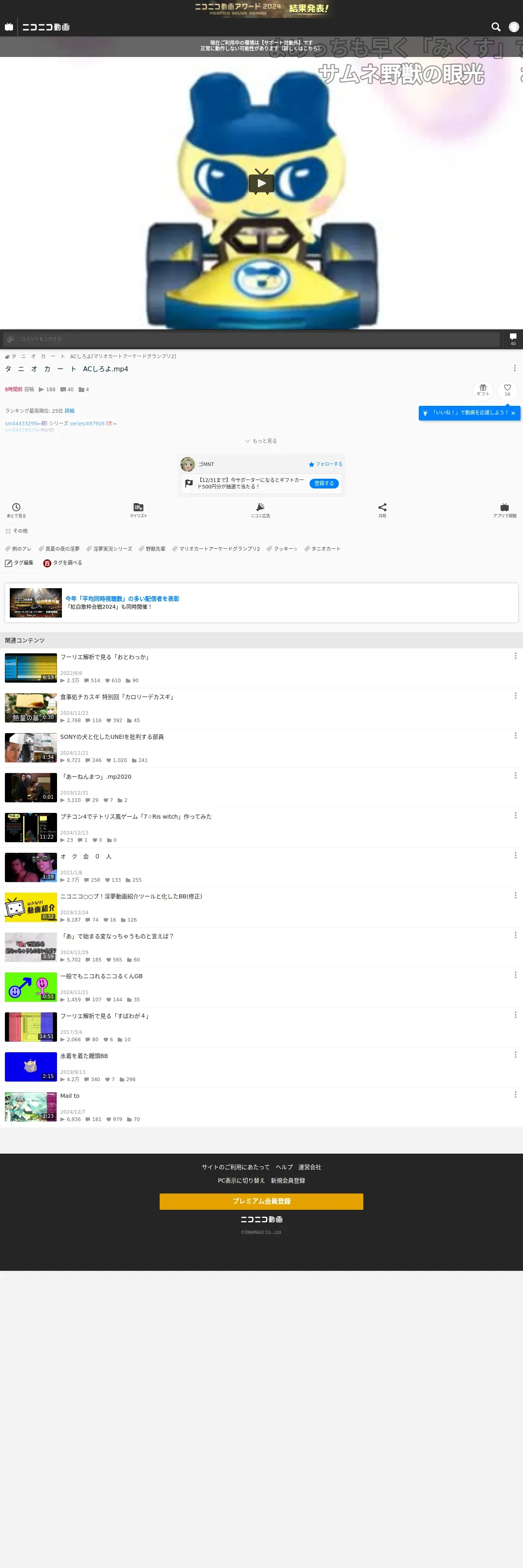Screen dimensions: 523x1568
Task: Open ranking 詳細 link
Action: [x=69, y=411]
